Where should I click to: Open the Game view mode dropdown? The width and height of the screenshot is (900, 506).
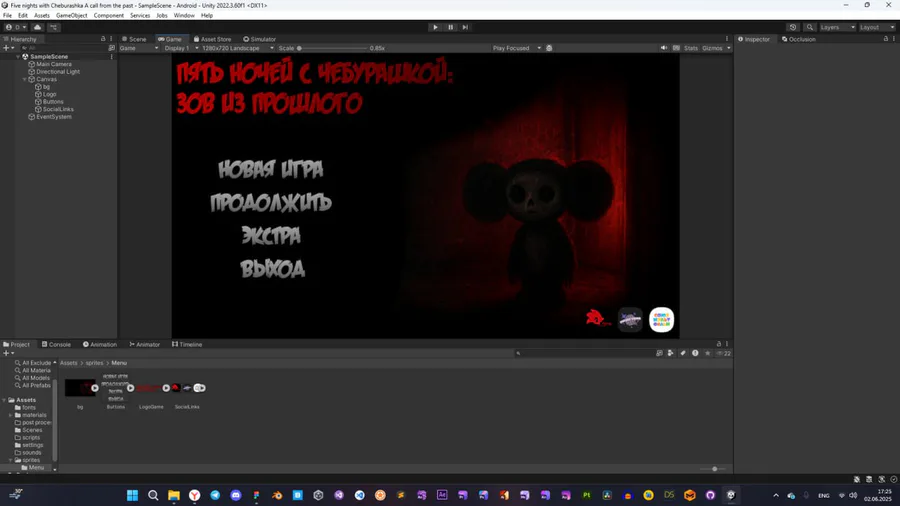(x=139, y=48)
